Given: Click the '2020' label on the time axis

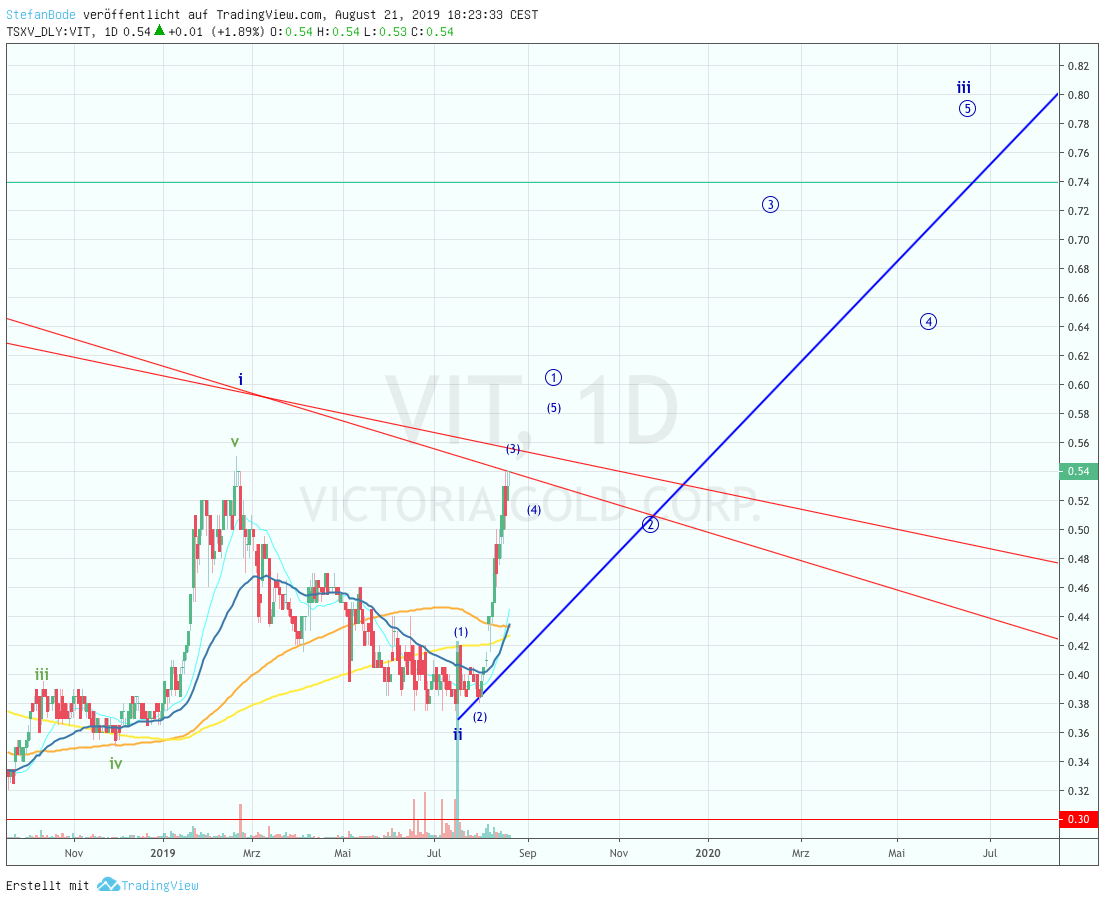Looking at the screenshot, I should coord(708,853).
